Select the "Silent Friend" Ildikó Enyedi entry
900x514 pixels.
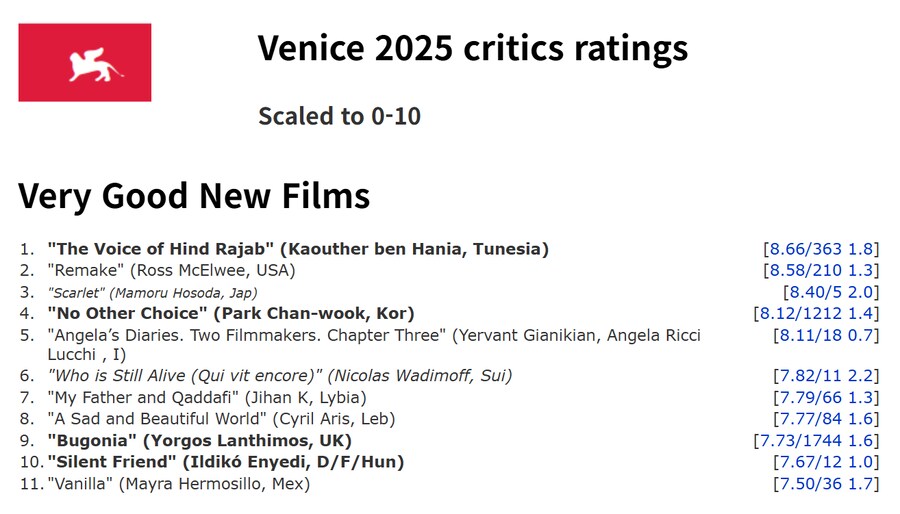click(226, 462)
